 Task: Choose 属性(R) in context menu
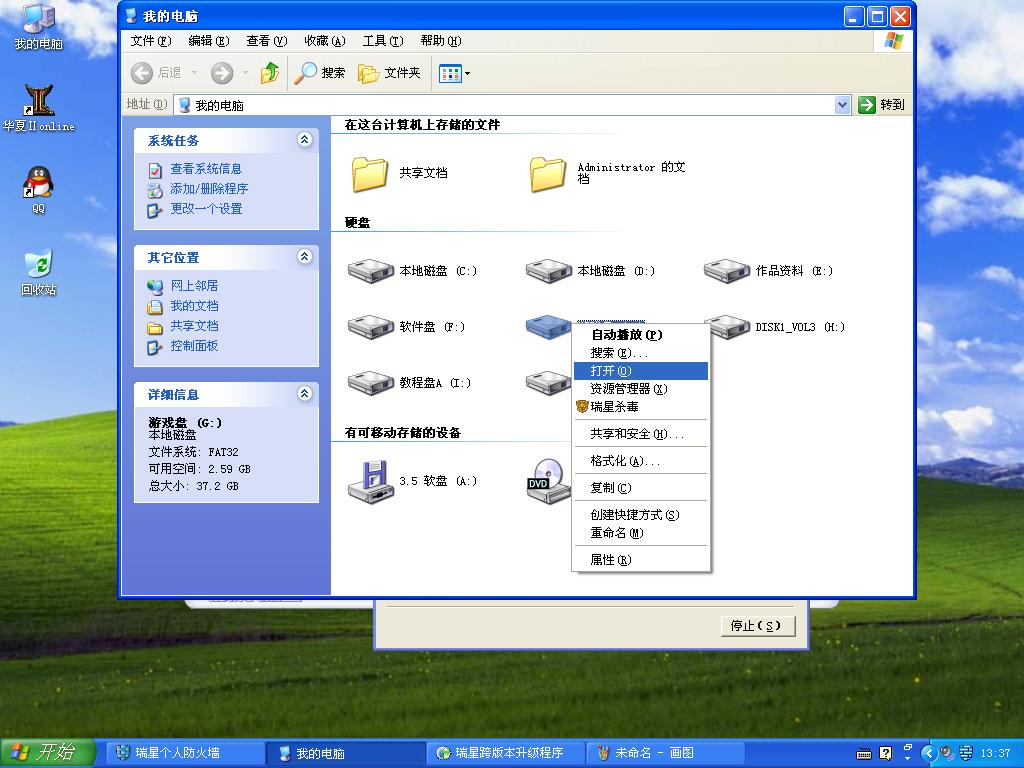640,560
